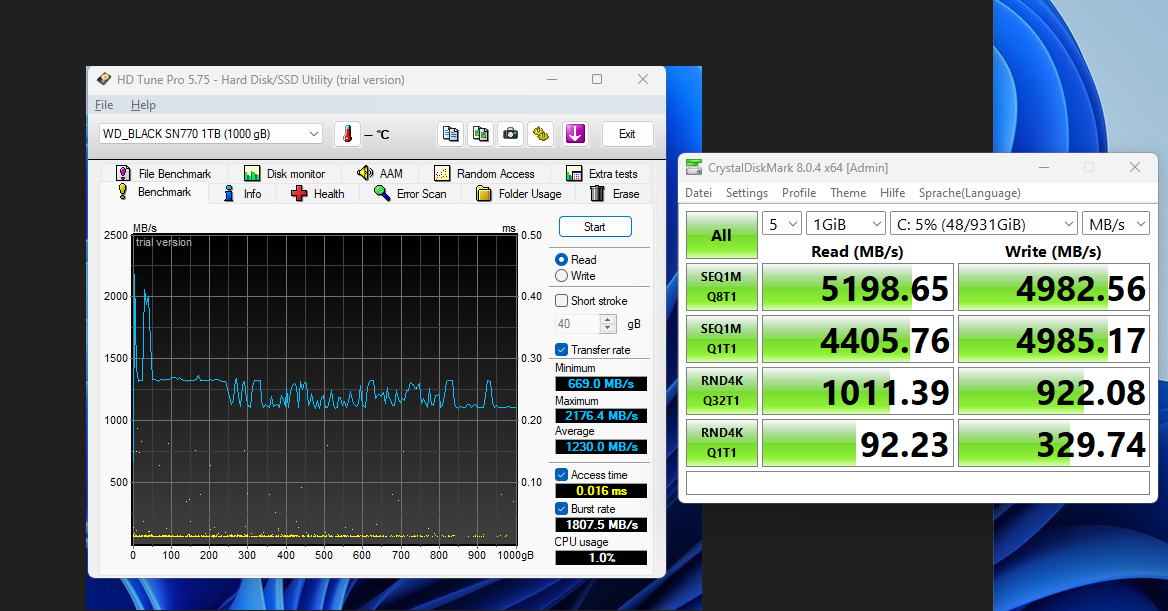Select the Write radio button
The width and height of the screenshot is (1168, 611).
562,276
